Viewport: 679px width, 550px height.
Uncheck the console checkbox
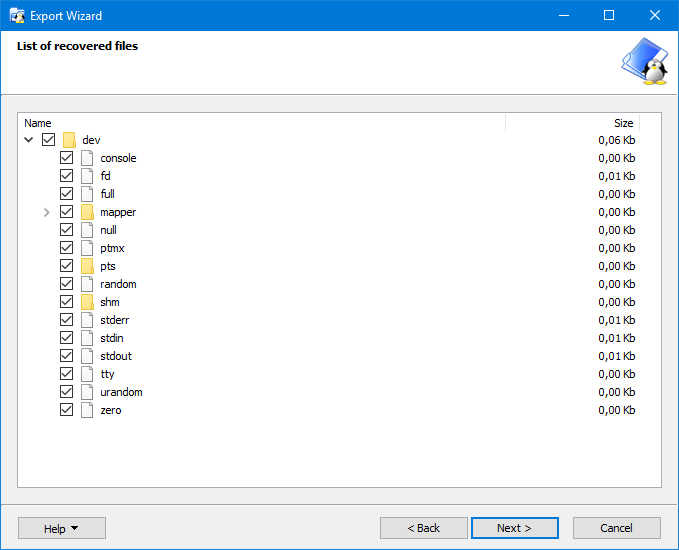coord(66,158)
